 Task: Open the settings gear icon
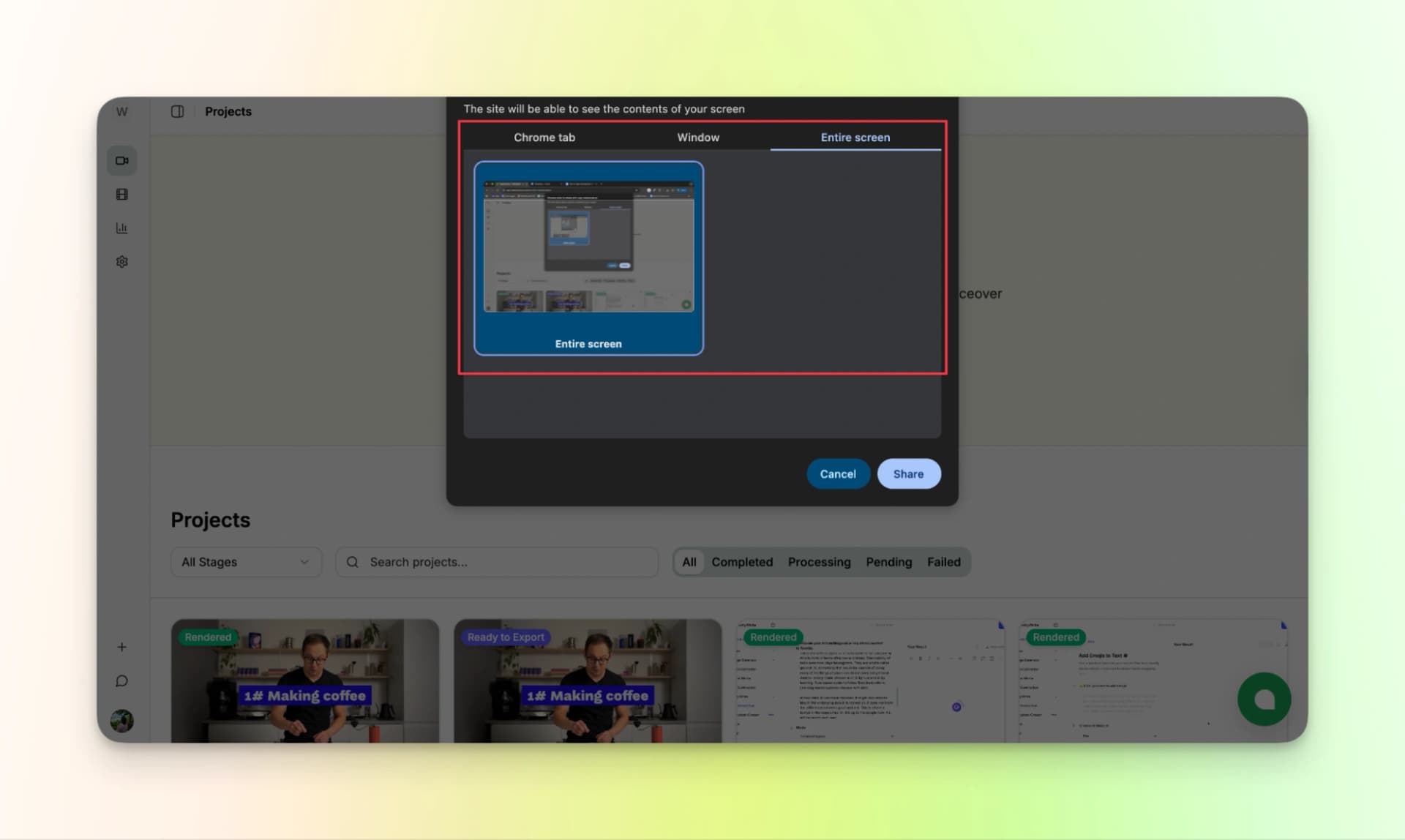(121, 261)
